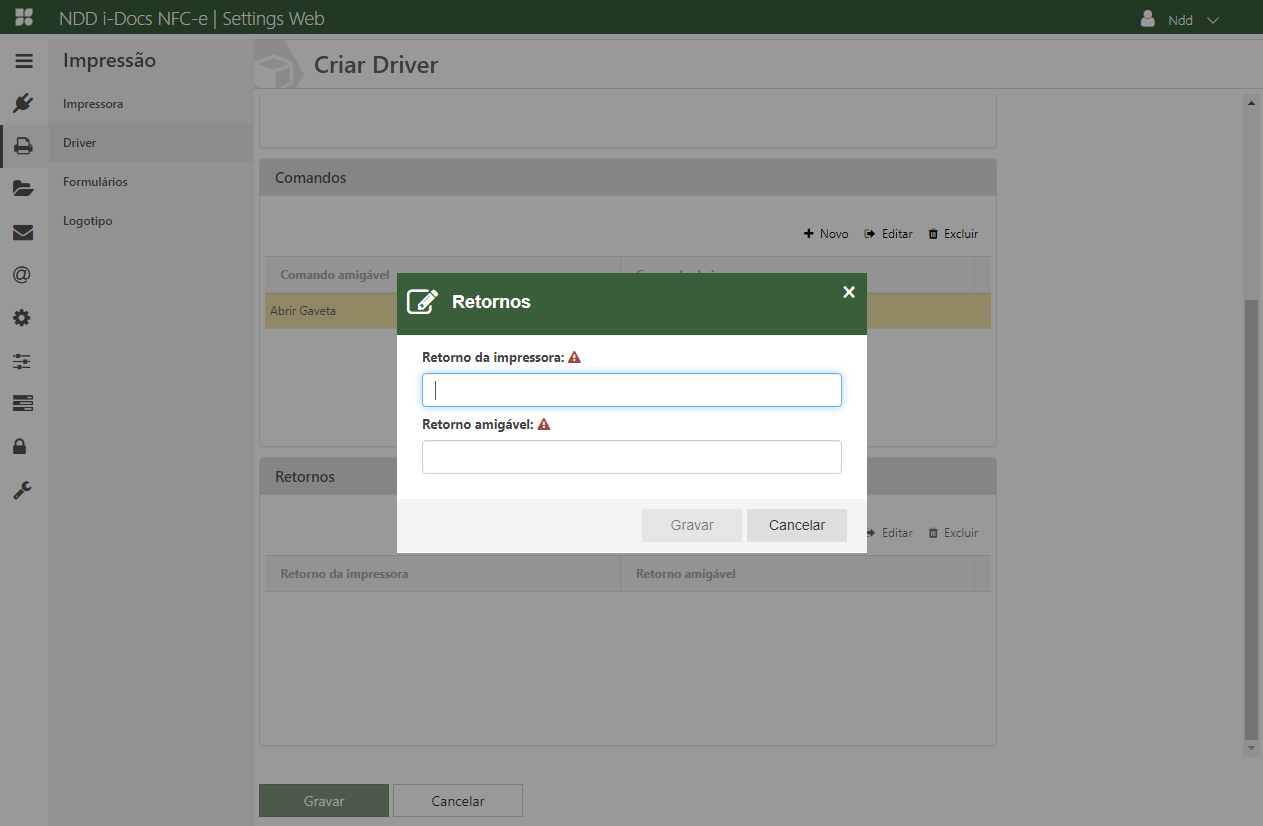Select the Formulários menu item
This screenshot has height=826, width=1263.
pyautogui.click(x=95, y=182)
